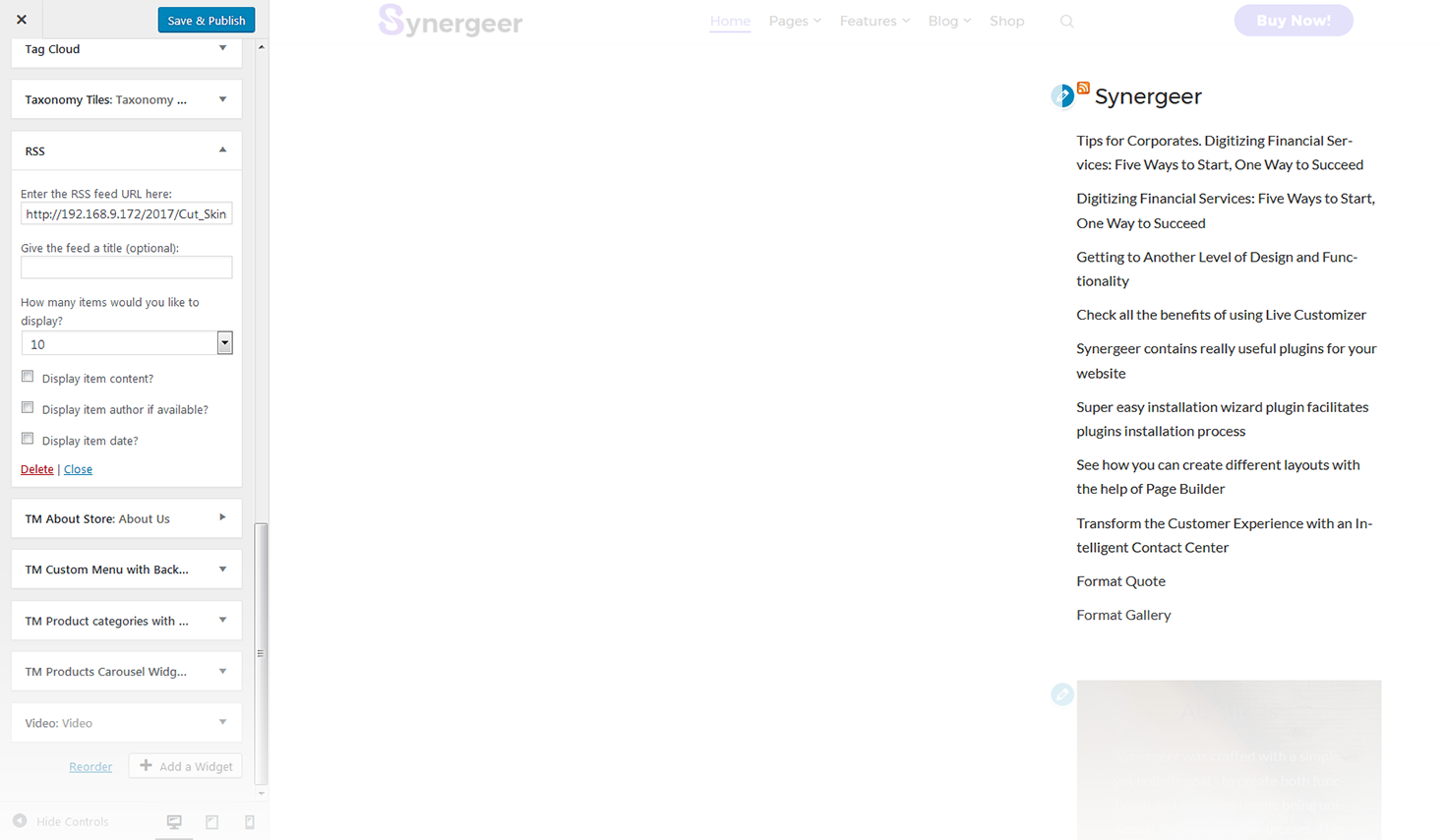The height and width of the screenshot is (840, 1447).
Task: Open the Features menu
Action: pyautogui.click(x=874, y=21)
